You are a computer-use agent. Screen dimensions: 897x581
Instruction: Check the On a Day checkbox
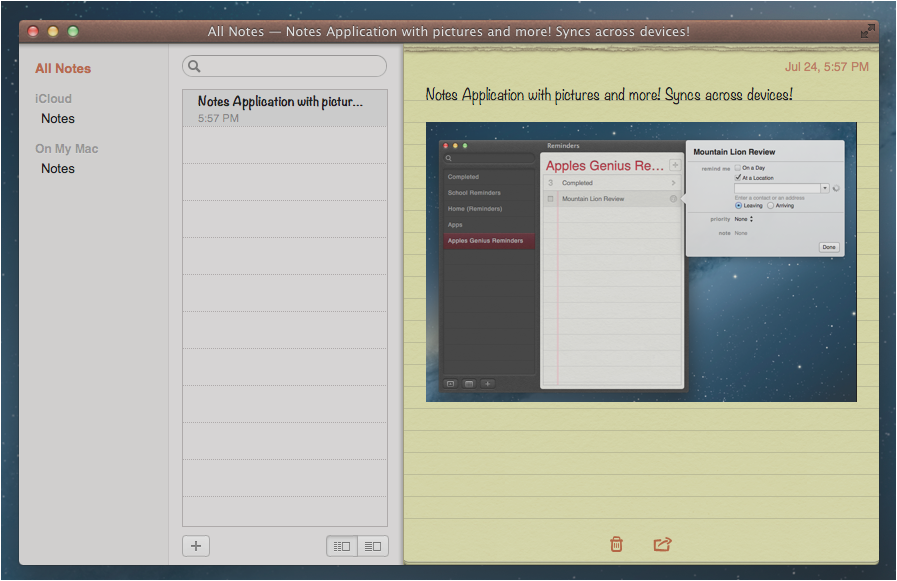coord(738,168)
